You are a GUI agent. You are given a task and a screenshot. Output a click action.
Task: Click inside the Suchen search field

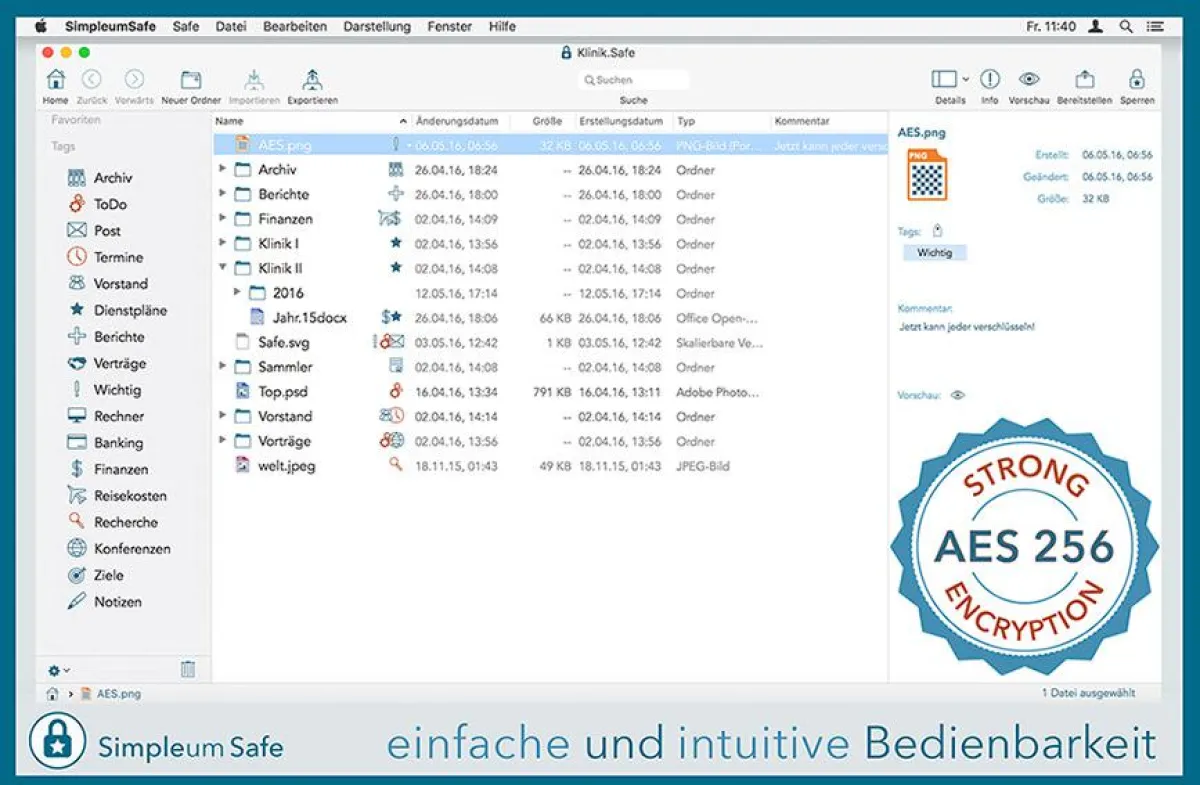click(x=634, y=79)
